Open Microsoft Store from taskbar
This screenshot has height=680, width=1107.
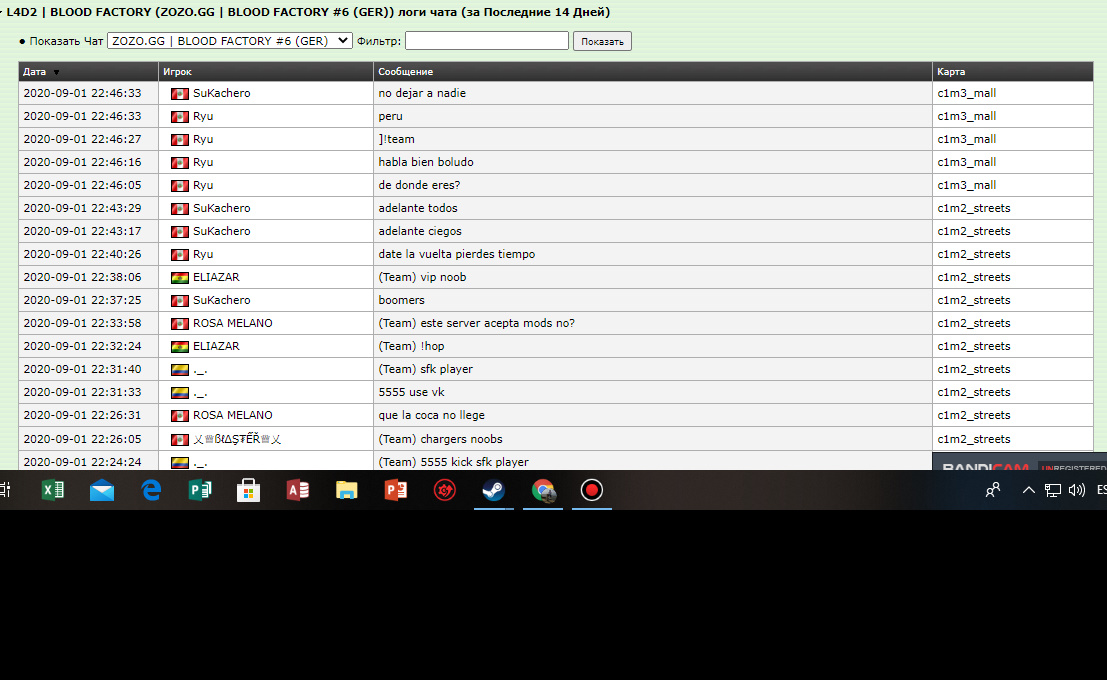coord(248,490)
